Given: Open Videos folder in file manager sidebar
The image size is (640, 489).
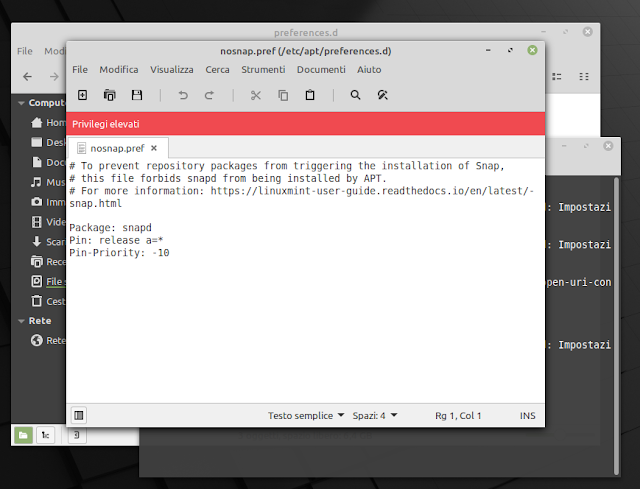Looking at the screenshot, I should click(48, 222).
